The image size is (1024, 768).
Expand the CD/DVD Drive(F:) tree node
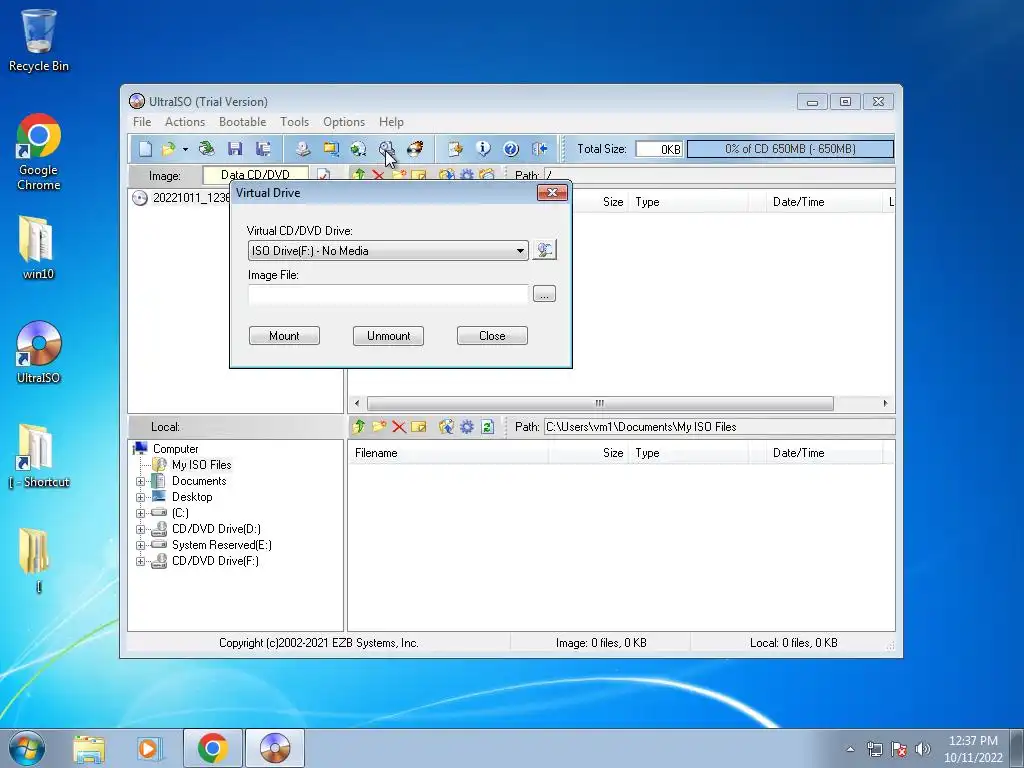click(140, 562)
